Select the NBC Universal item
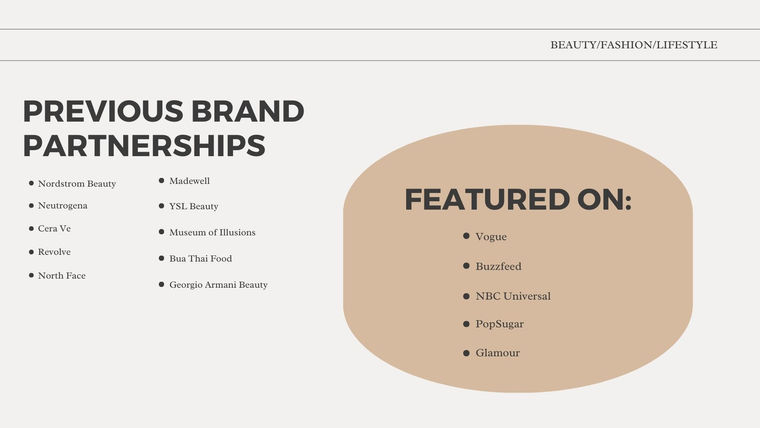760x428 pixels. click(513, 296)
